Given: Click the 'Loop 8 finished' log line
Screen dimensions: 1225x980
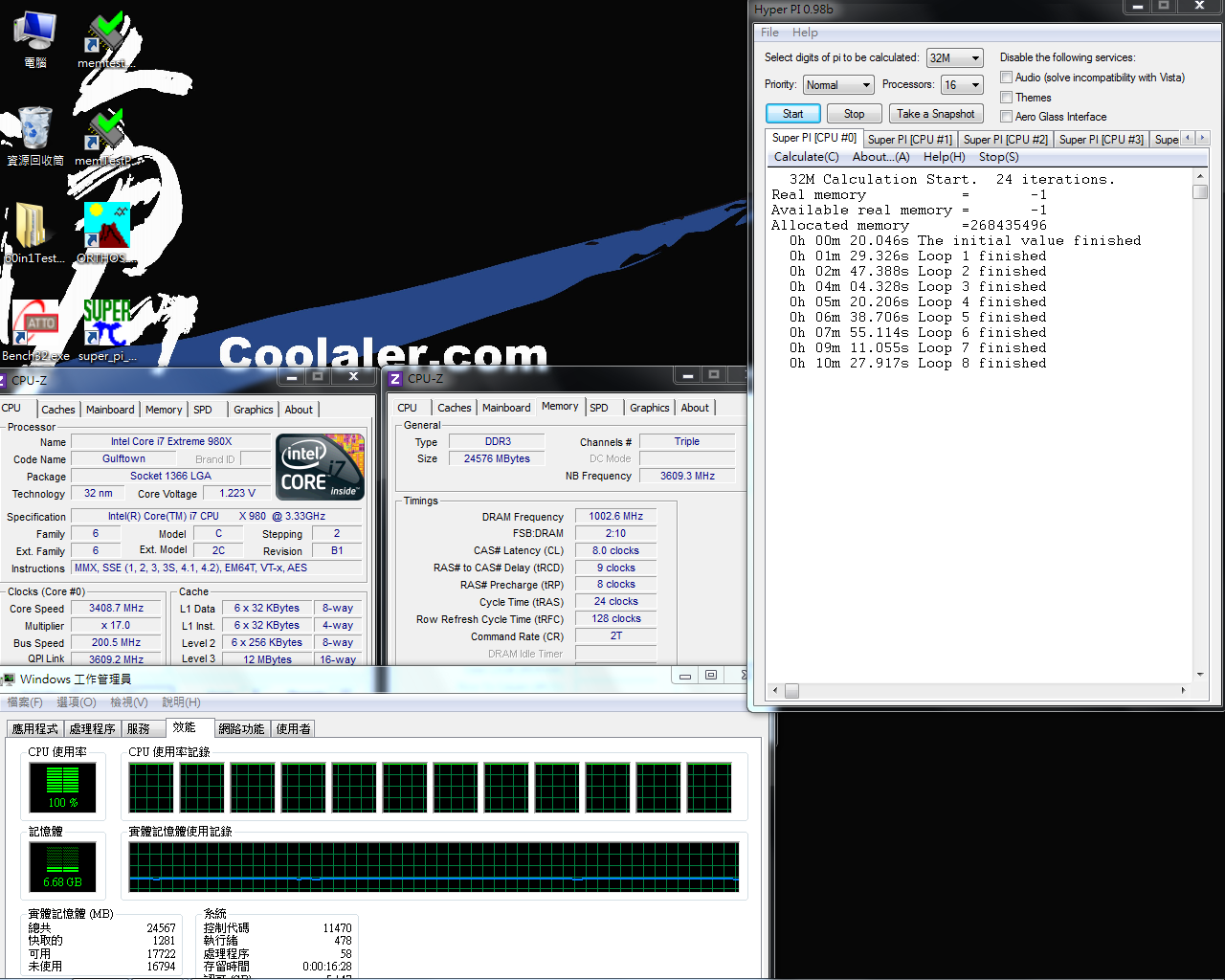Looking at the screenshot, I should [x=918, y=364].
